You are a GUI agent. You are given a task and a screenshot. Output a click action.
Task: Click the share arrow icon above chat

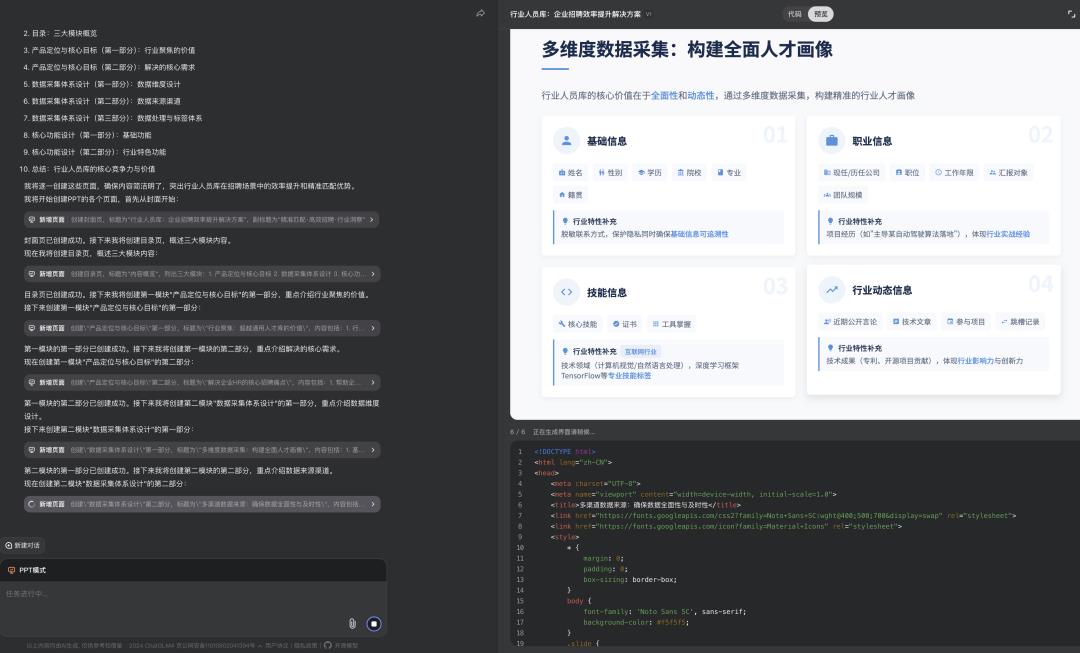click(480, 13)
